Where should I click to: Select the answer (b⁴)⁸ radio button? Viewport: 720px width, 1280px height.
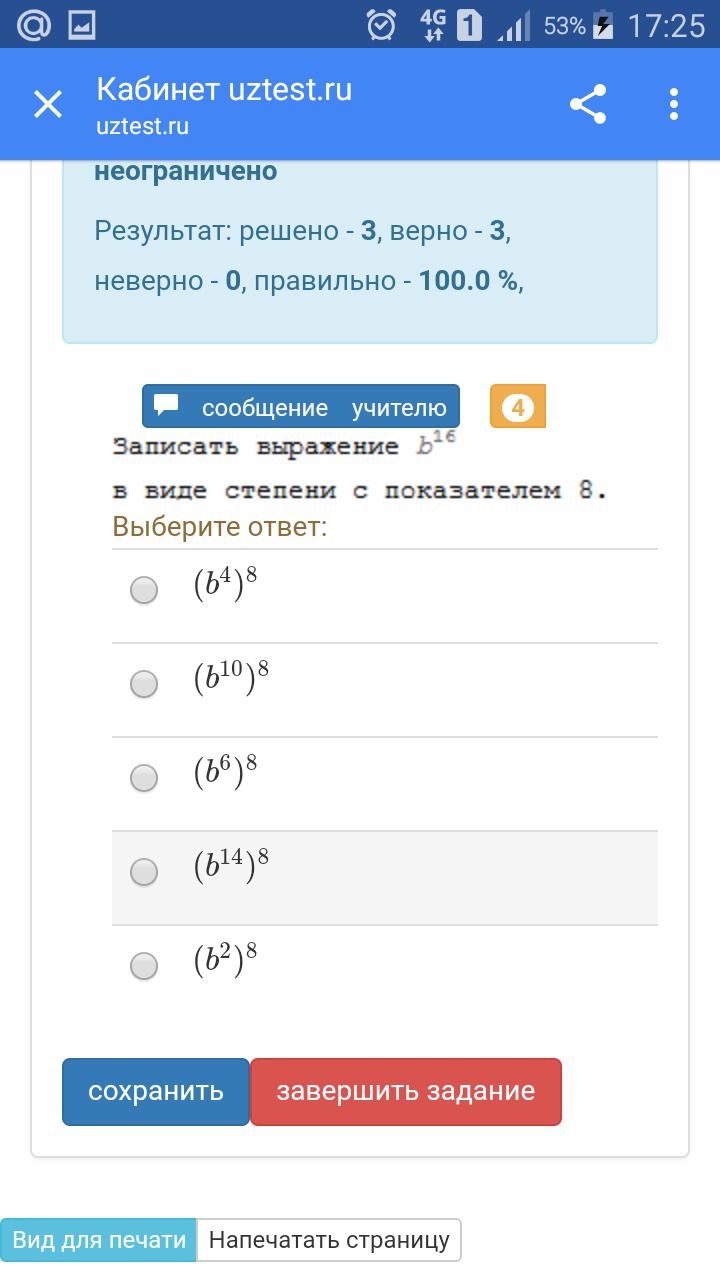[x=145, y=590]
